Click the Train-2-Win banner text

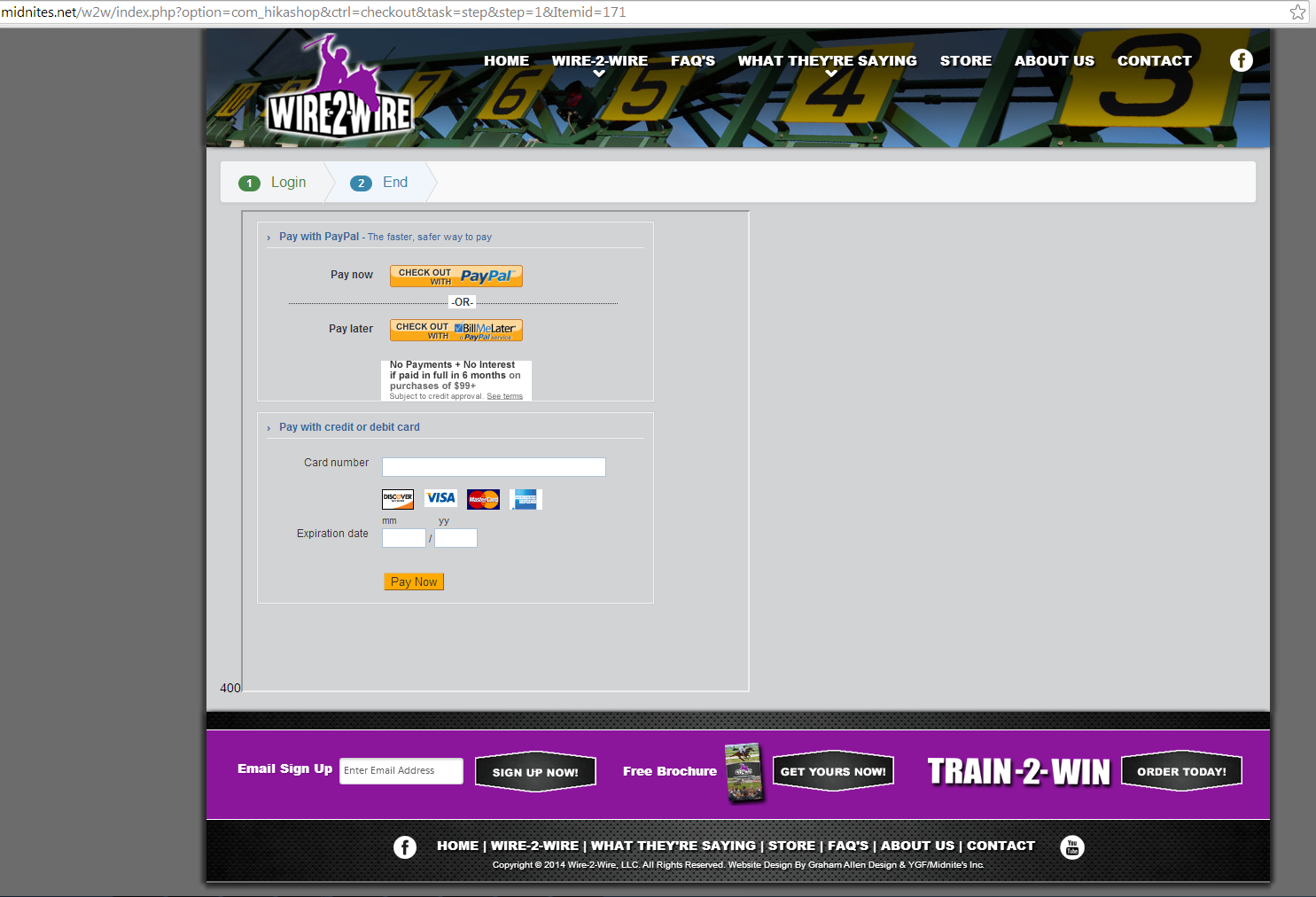point(1019,771)
